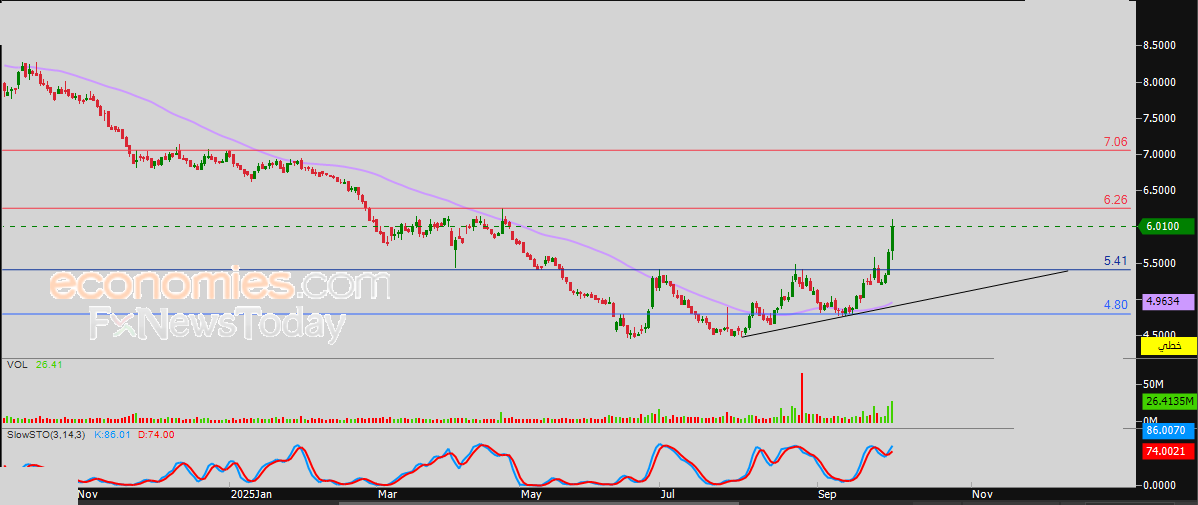Click the blue 86.0070 stochastic axis tag
The image size is (1198, 505).
click(x=1168, y=430)
